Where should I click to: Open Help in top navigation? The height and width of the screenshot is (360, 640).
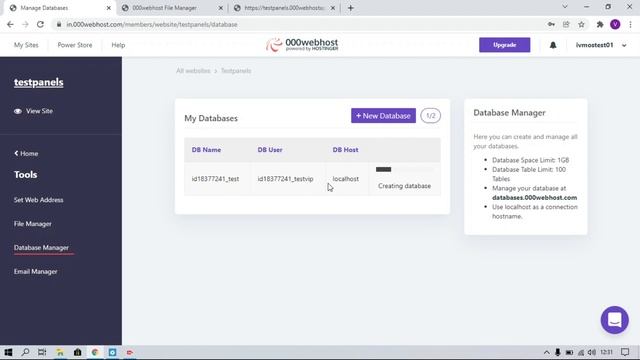(118, 45)
